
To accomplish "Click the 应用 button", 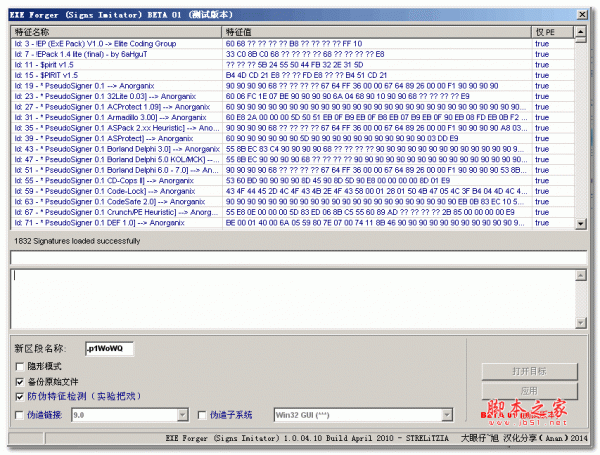I will (529, 391).
